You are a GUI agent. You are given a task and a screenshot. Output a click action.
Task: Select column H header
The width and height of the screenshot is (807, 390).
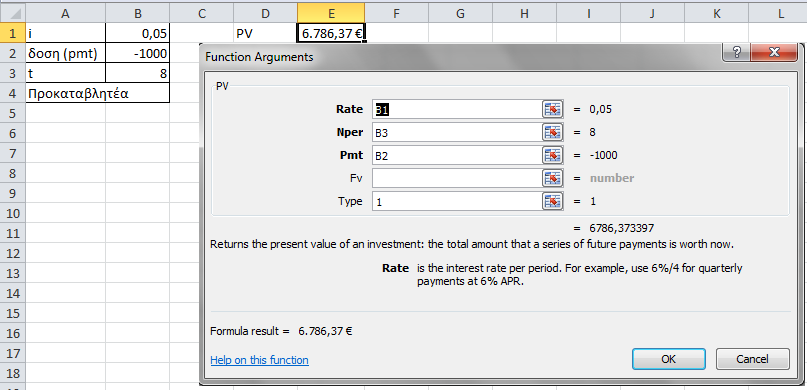tap(524, 13)
